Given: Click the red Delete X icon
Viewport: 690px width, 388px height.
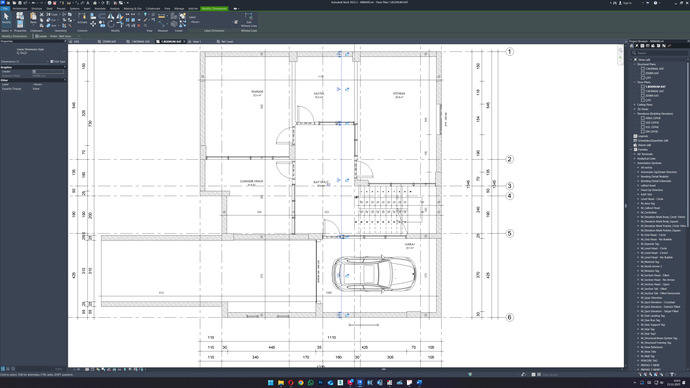Looking at the screenshot, I should (x=139, y=26).
